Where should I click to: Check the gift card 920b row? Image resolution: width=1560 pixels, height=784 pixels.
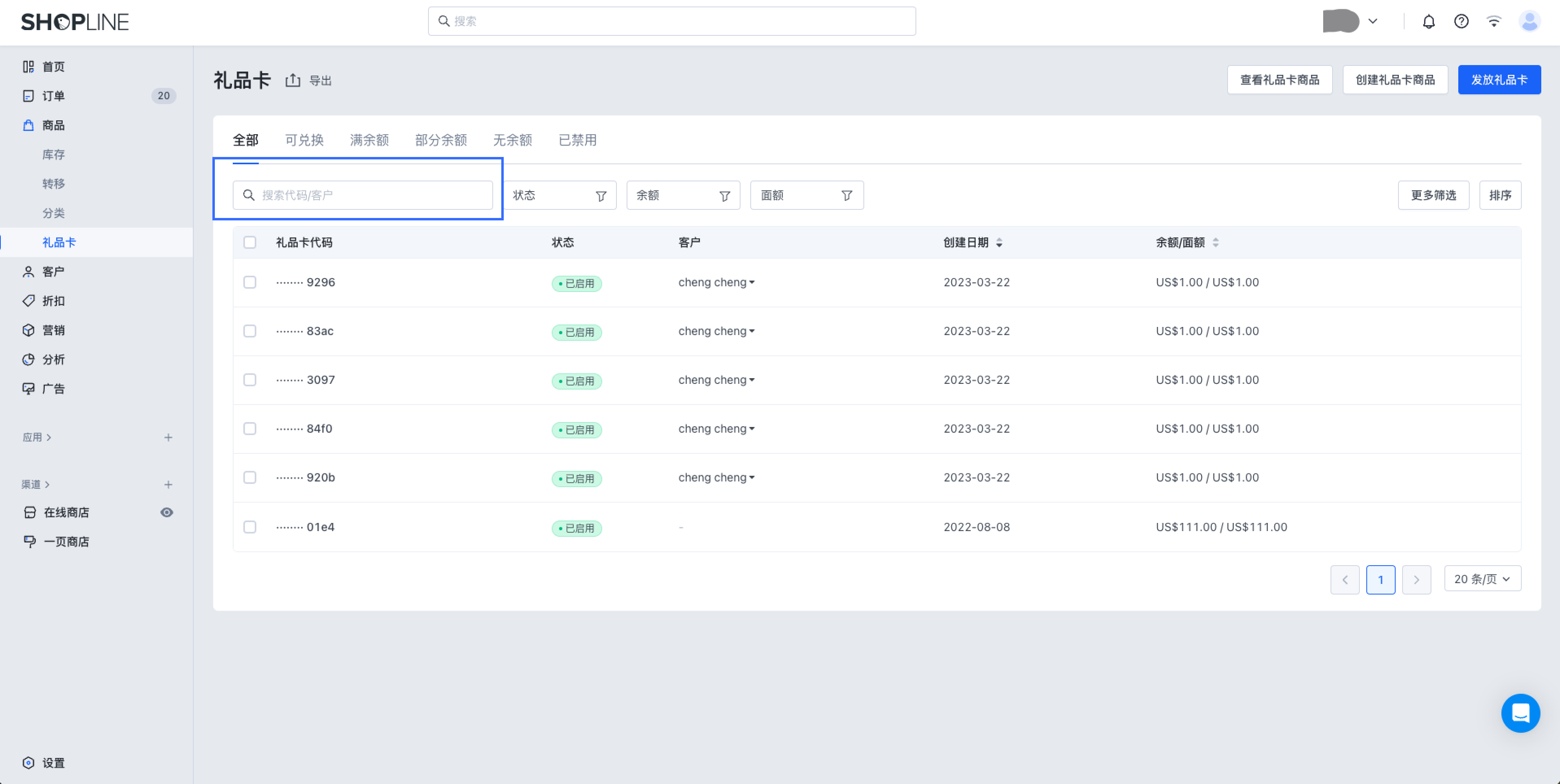(249, 477)
